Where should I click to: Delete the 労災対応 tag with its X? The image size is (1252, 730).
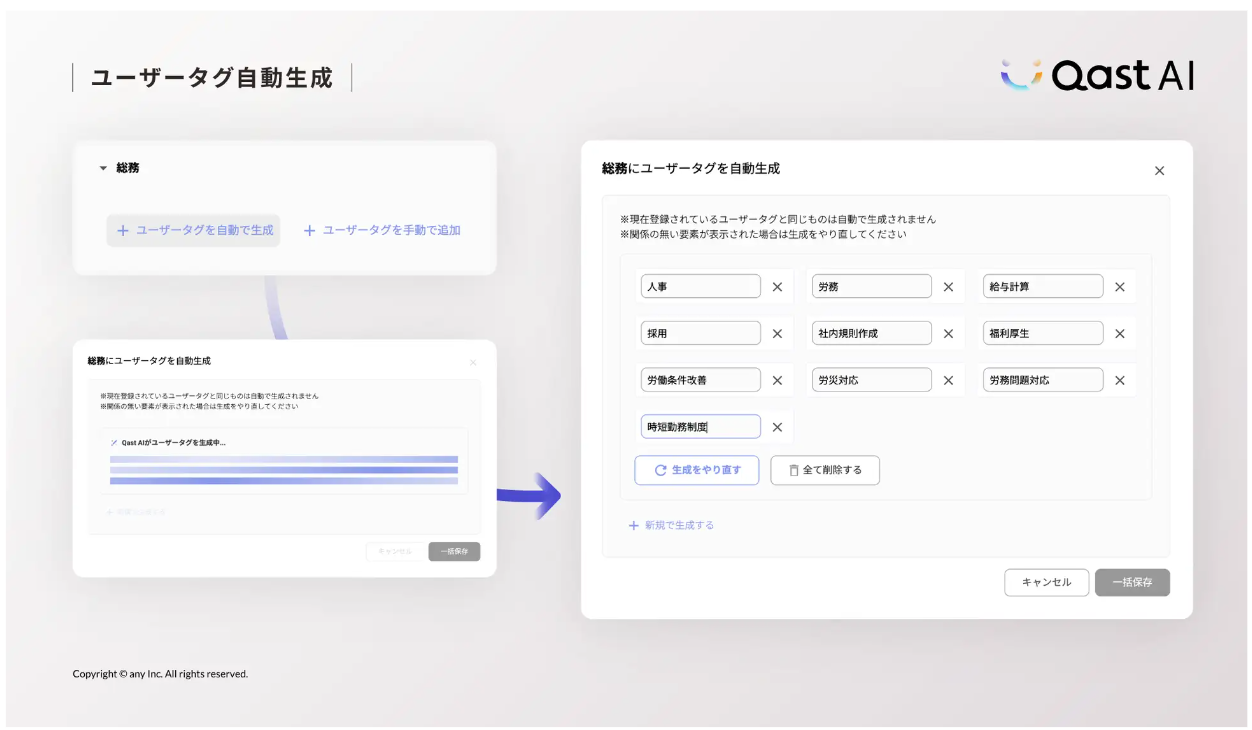[x=948, y=380]
